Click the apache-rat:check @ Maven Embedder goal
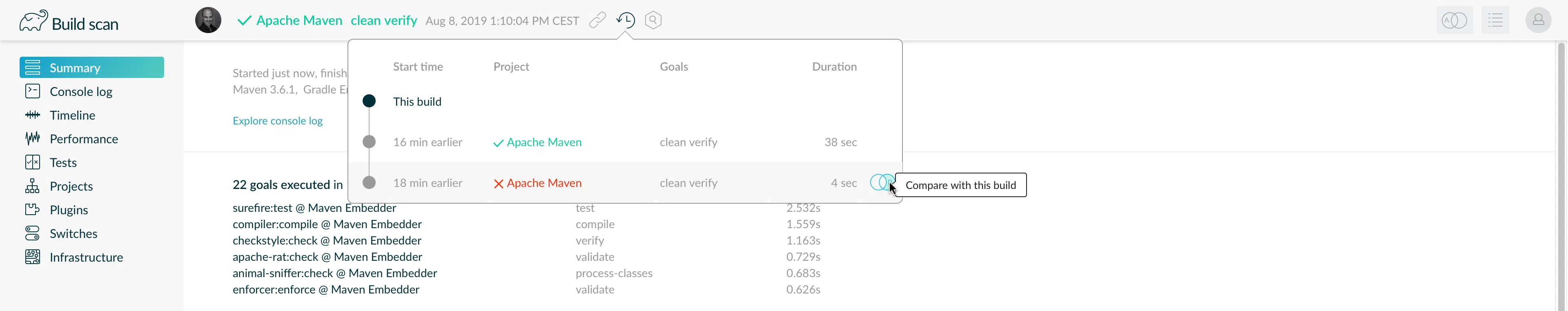The height and width of the screenshot is (311, 1568). pos(327,257)
